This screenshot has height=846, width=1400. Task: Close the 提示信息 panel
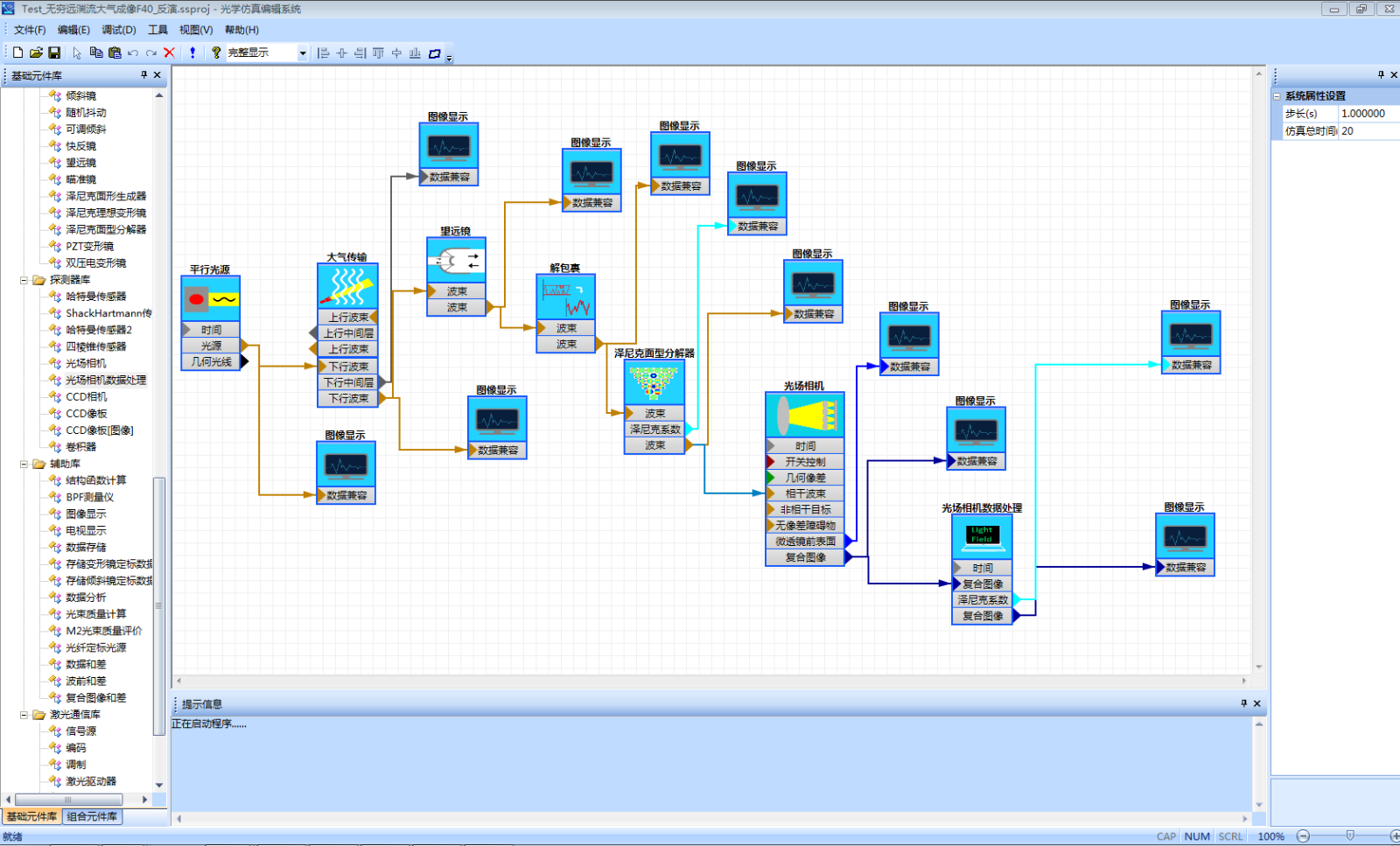click(x=1257, y=703)
